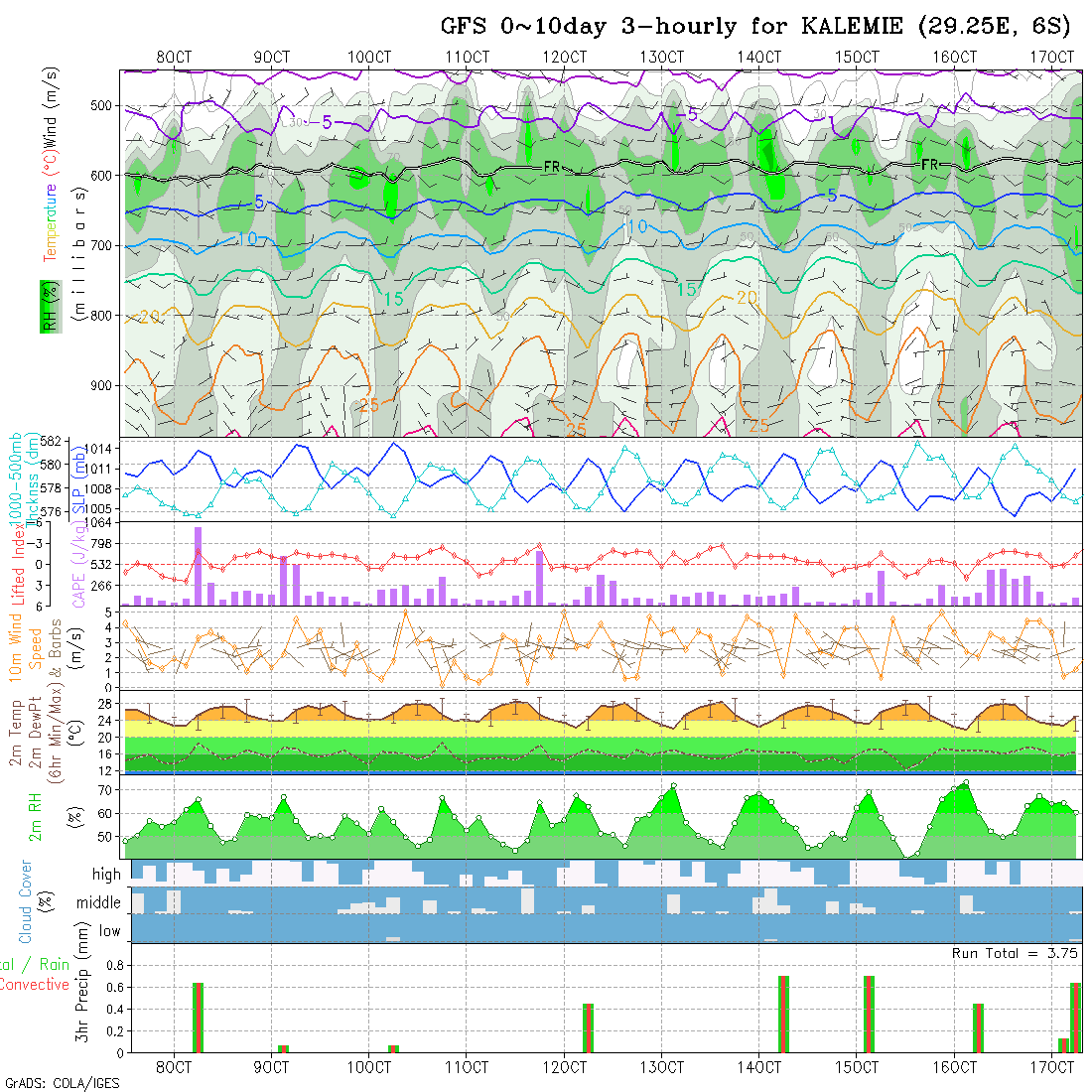Click the small precipitation bar at 9OCT
Viewport: 1092px width, 1092px height.
click(x=283, y=1047)
